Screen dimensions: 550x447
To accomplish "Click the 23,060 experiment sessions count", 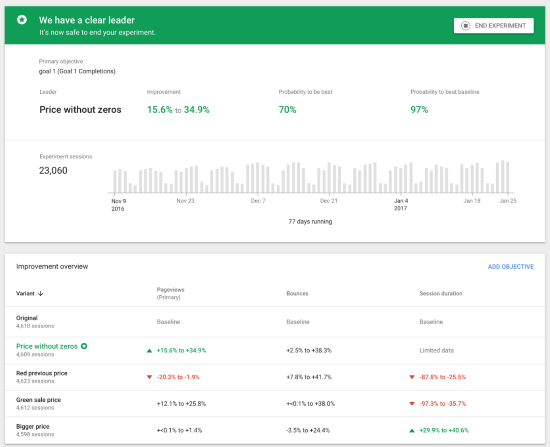I will pos(53,171).
